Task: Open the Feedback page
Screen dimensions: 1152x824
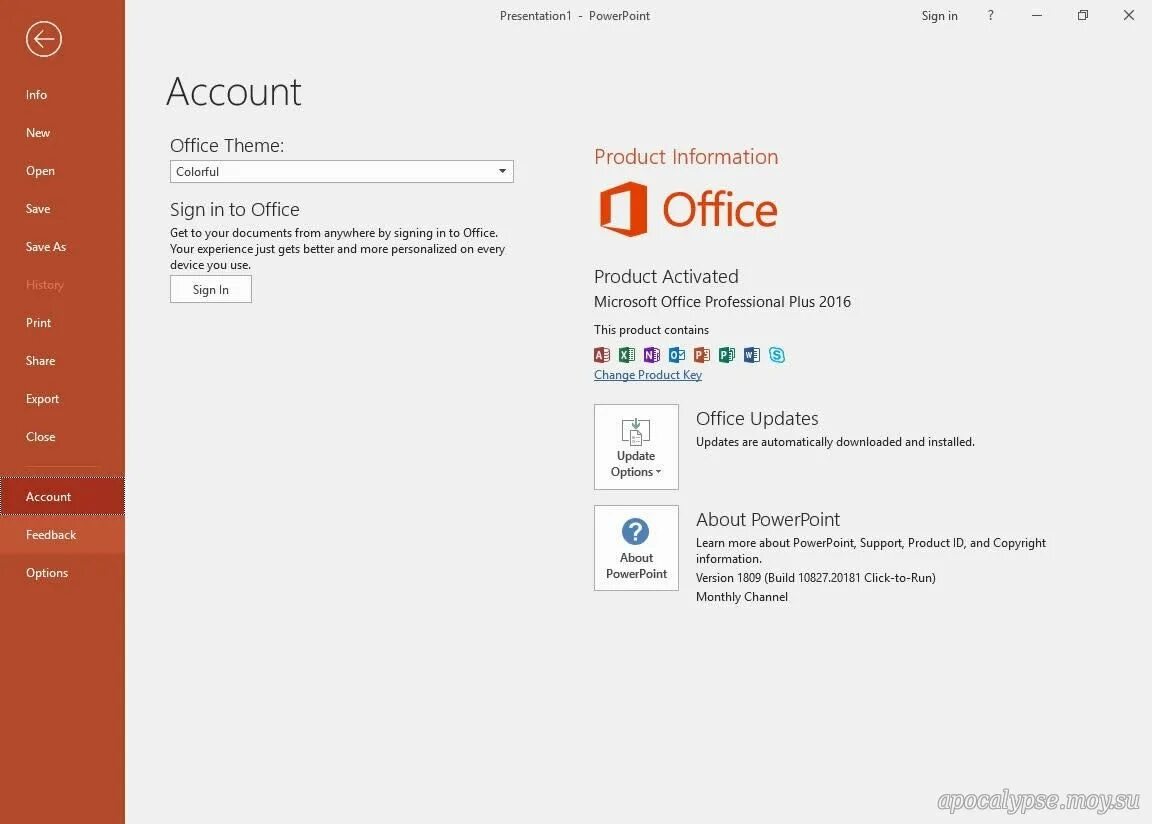Action: [x=62, y=535]
